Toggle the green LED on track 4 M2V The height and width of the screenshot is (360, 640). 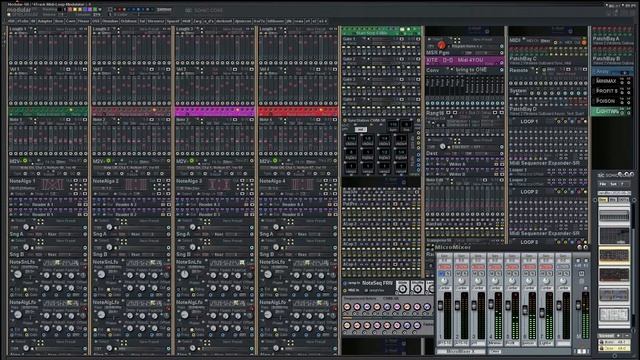[275, 161]
